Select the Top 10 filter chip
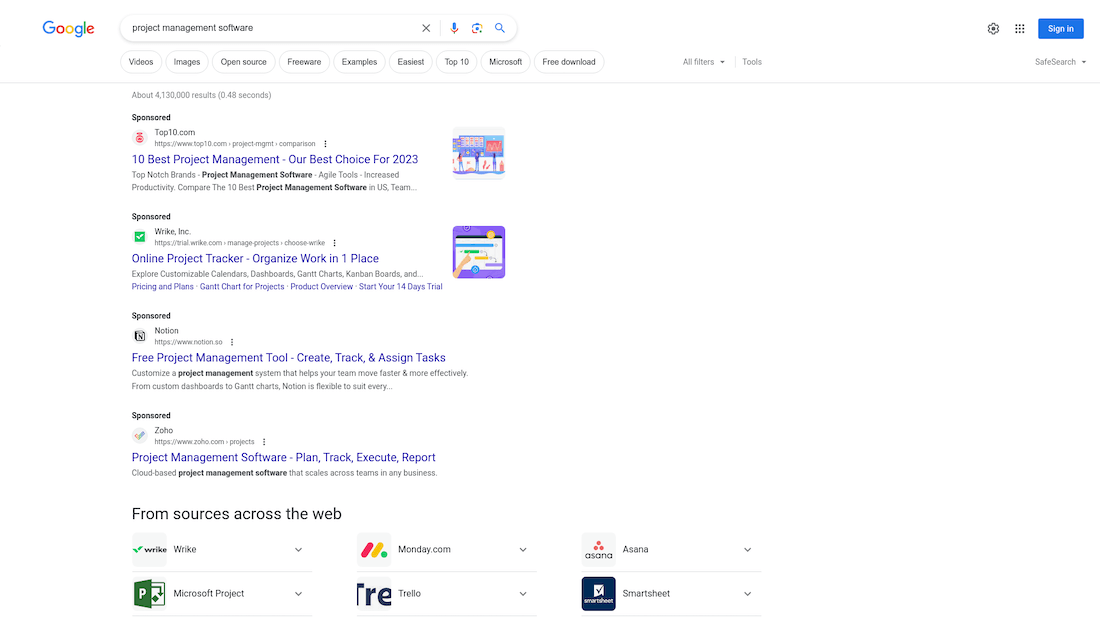The height and width of the screenshot is (619, 1100). 457,62
